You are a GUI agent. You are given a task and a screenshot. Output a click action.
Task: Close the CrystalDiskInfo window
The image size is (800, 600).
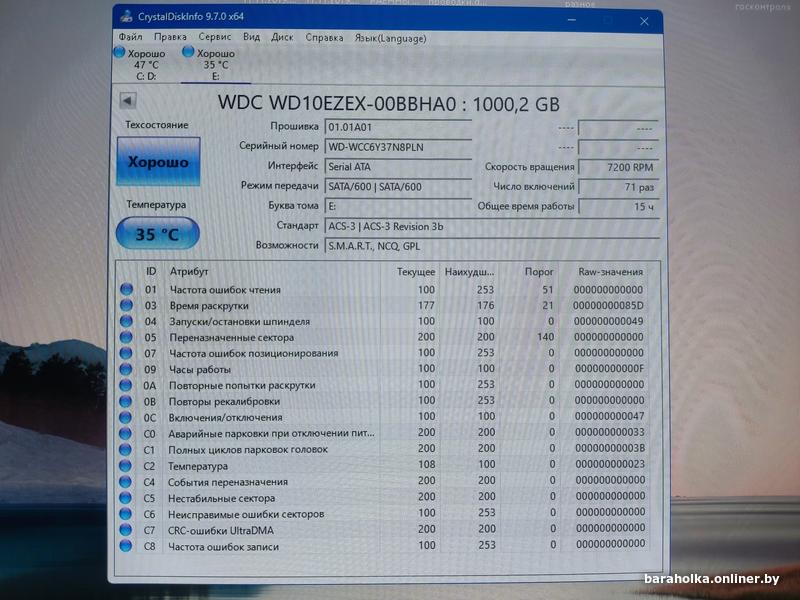pos(644,21)
